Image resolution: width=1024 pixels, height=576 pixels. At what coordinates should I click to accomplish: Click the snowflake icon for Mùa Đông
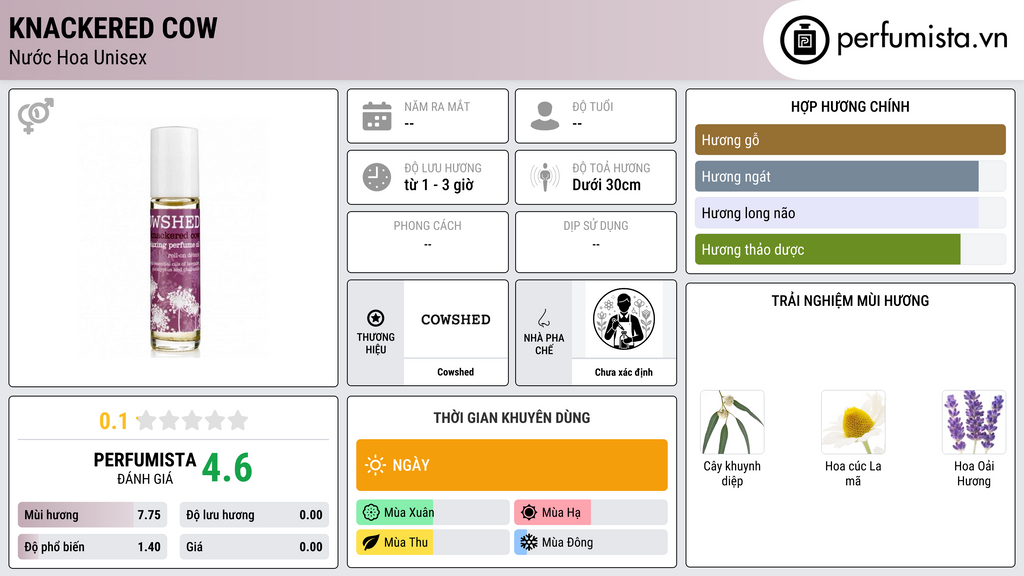point(529,542)
